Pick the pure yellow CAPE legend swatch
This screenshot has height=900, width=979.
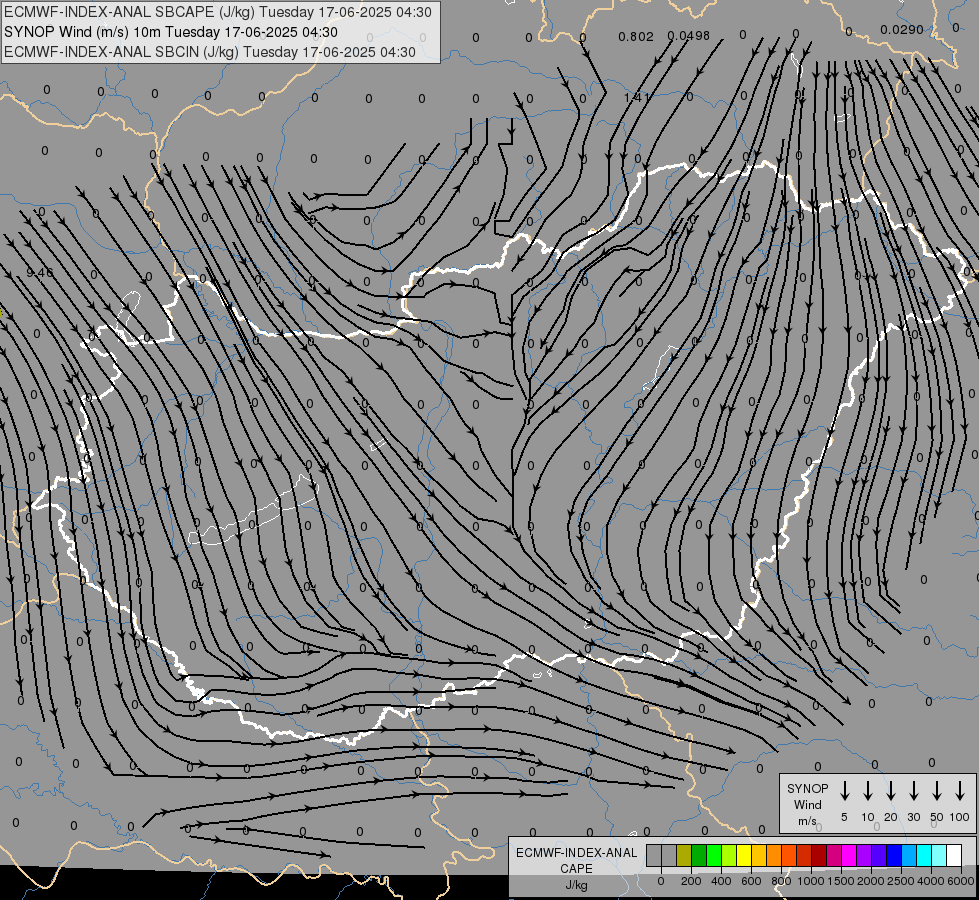744,855
